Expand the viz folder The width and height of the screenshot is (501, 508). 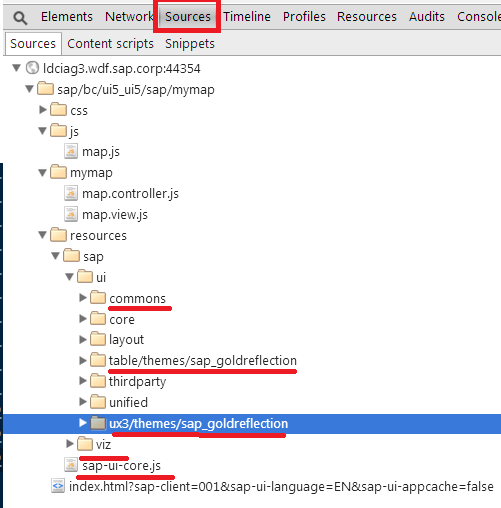click(70, 444)
